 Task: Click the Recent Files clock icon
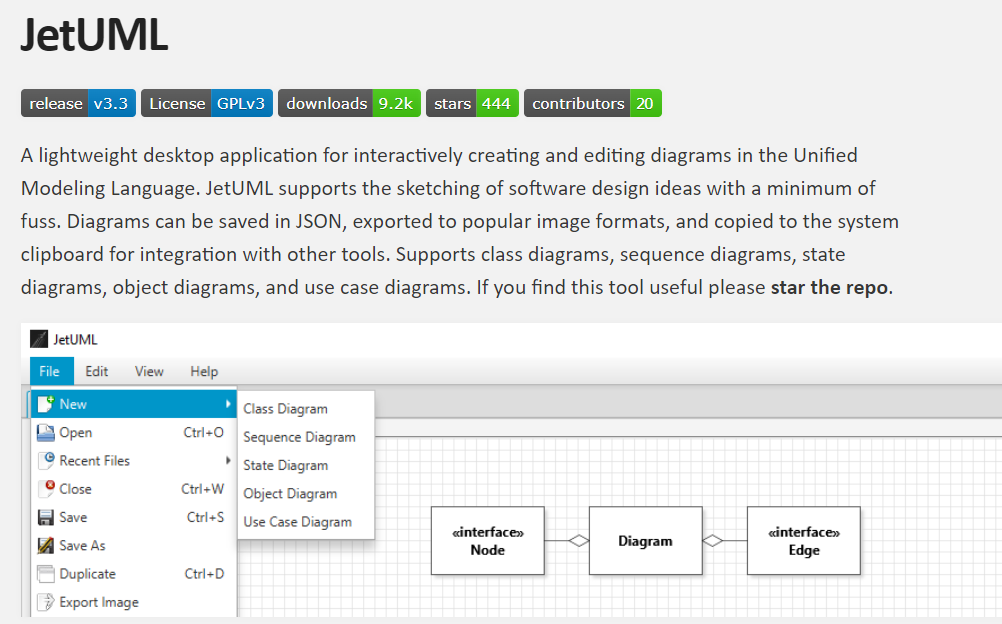(47, 460)
